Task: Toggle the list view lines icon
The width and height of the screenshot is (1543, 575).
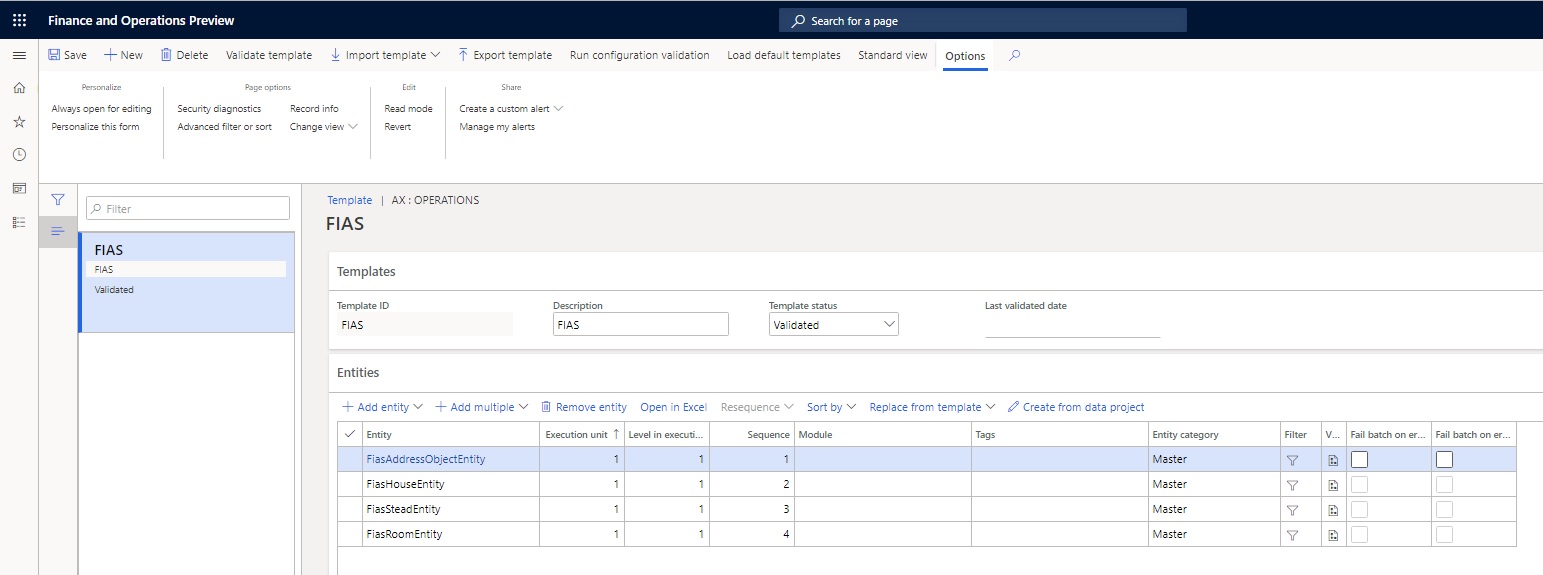Action: click(x=58, y=231)
